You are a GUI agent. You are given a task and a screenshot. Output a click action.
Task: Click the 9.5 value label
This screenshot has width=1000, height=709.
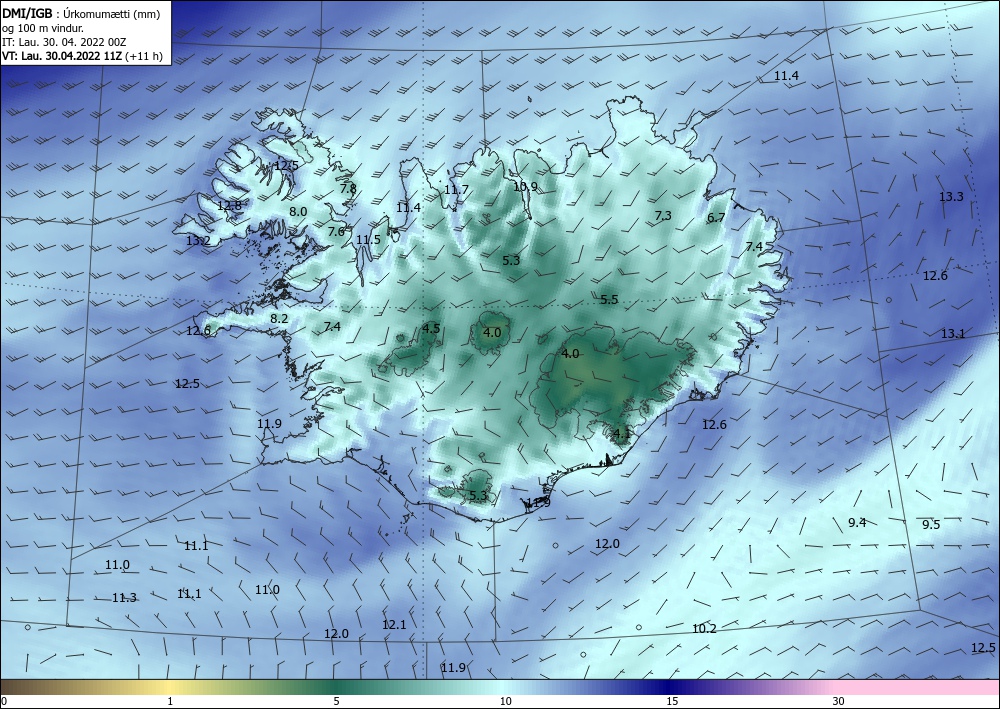[931, 525]
